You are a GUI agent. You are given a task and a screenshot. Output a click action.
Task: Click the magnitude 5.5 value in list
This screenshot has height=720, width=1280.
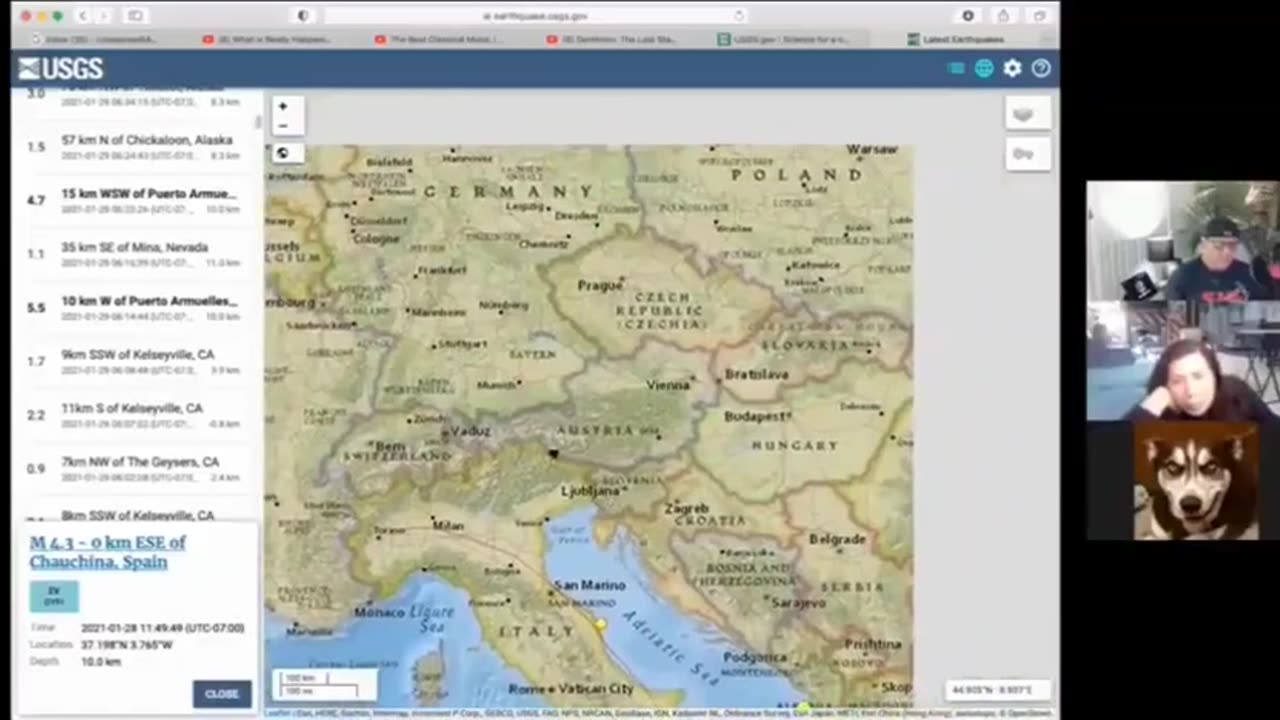pos(36,308)
